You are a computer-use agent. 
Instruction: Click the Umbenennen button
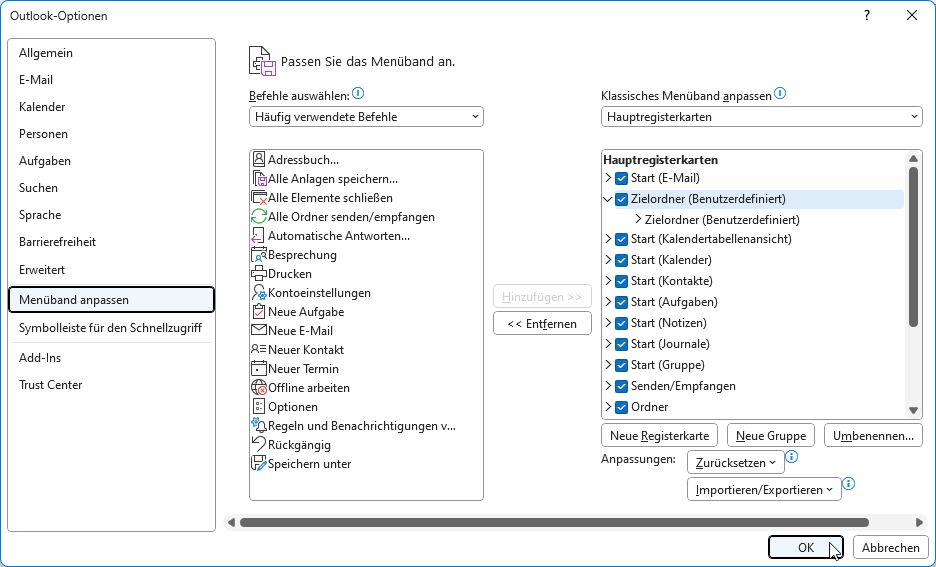pyautogui.click(x=873, y=436)
